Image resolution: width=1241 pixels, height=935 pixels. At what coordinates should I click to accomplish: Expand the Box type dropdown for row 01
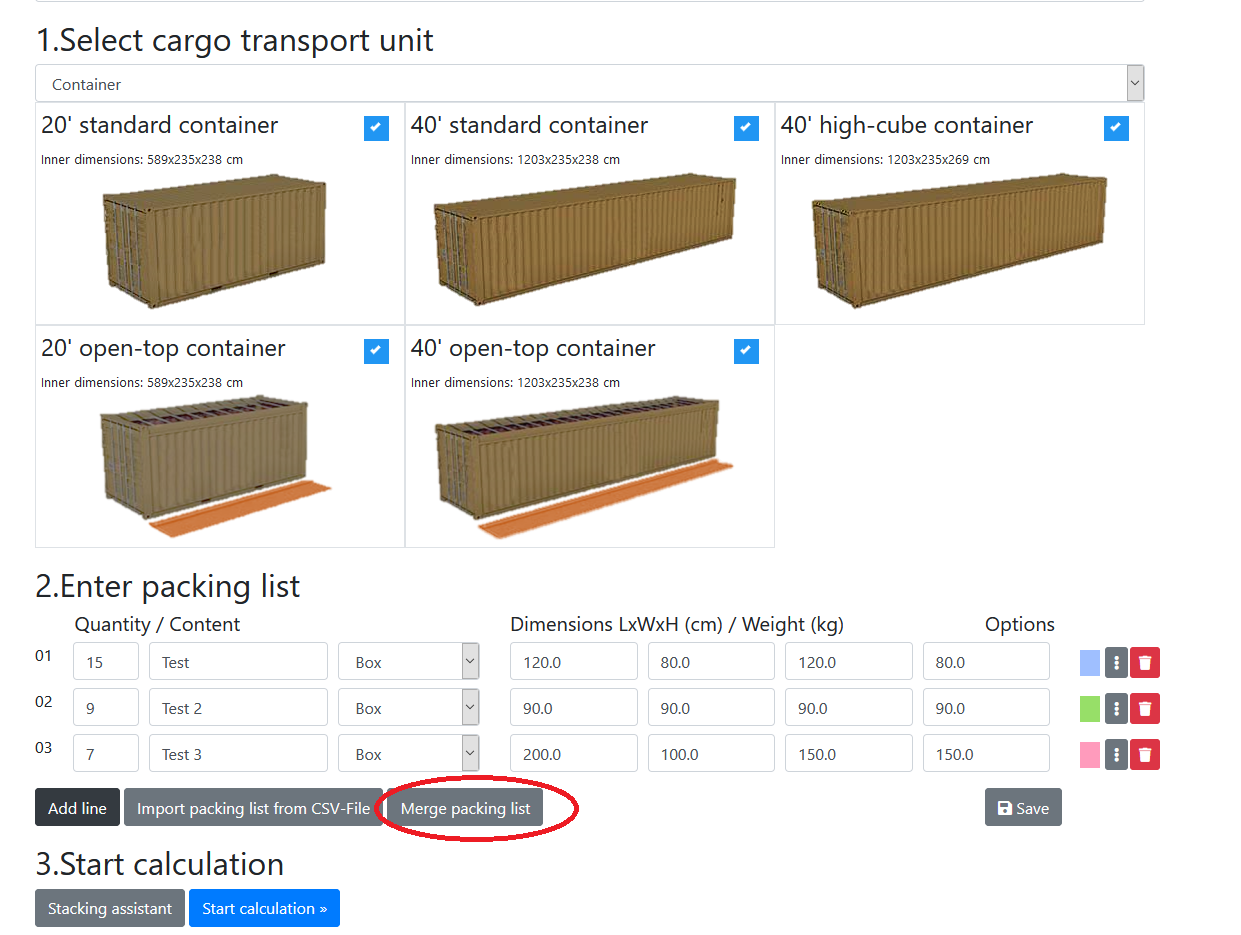[409, 662]
